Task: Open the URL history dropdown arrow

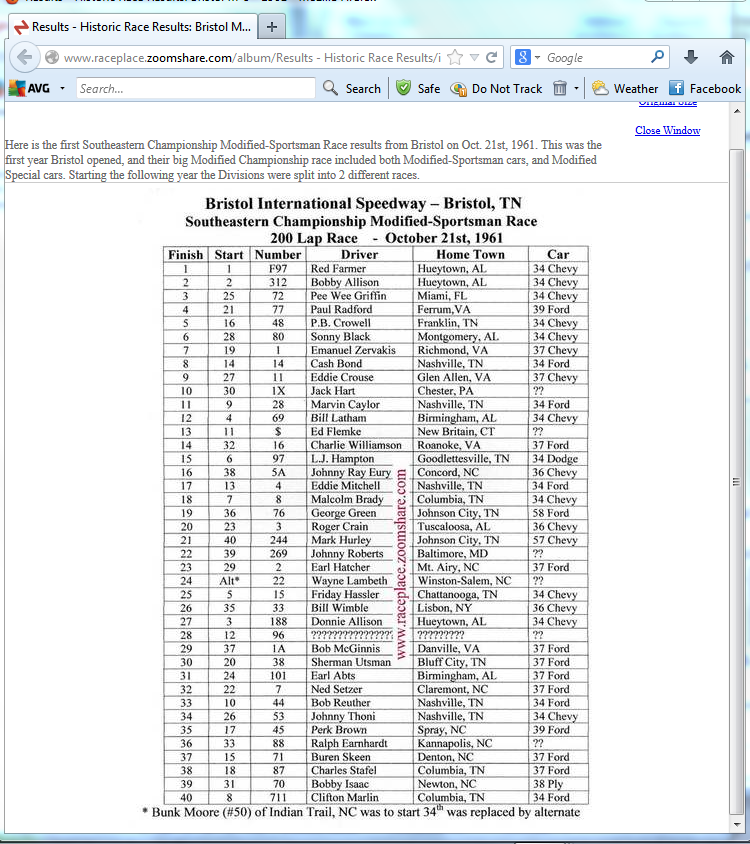Action: (474, 58)
